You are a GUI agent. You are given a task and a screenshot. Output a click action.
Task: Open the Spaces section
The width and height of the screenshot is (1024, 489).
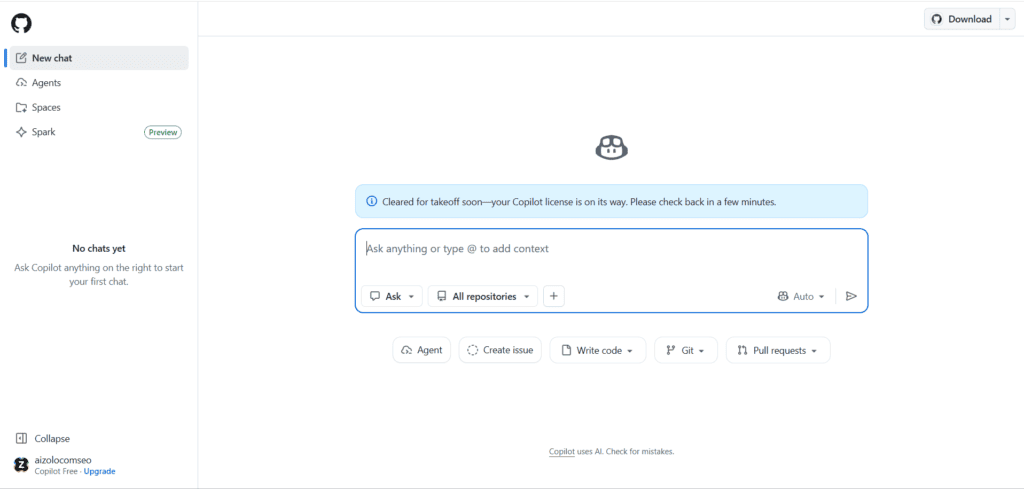[99, 107]
